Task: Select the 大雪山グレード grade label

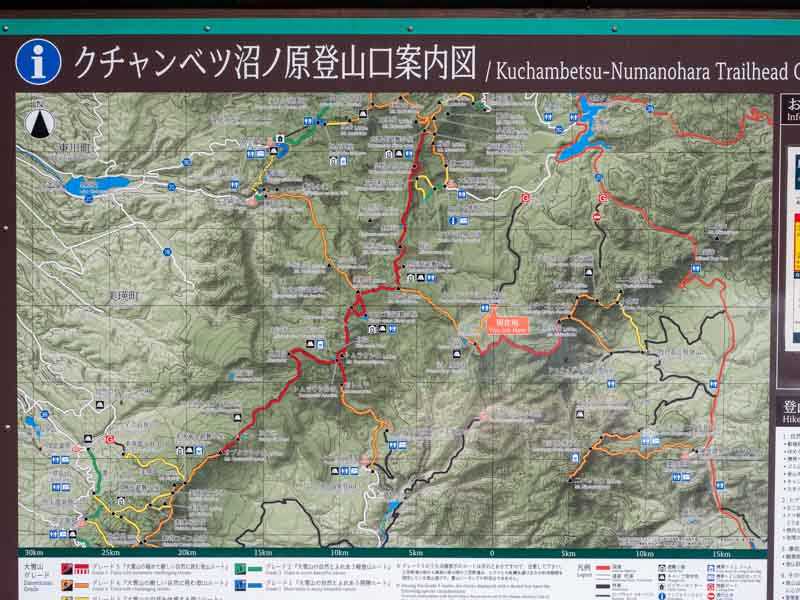Action: coord(36,572)
